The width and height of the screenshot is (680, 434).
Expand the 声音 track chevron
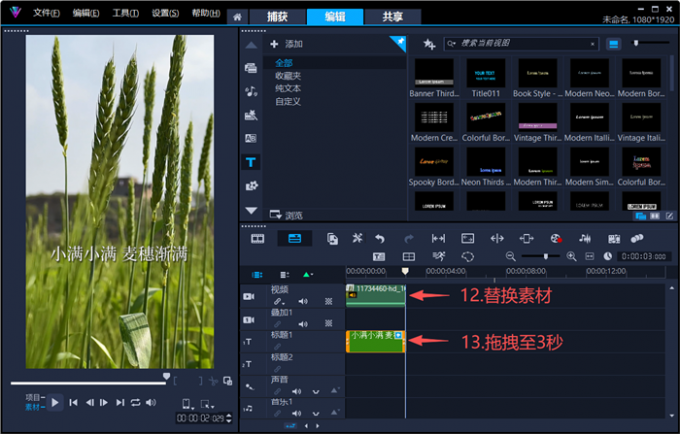[316, 392]
